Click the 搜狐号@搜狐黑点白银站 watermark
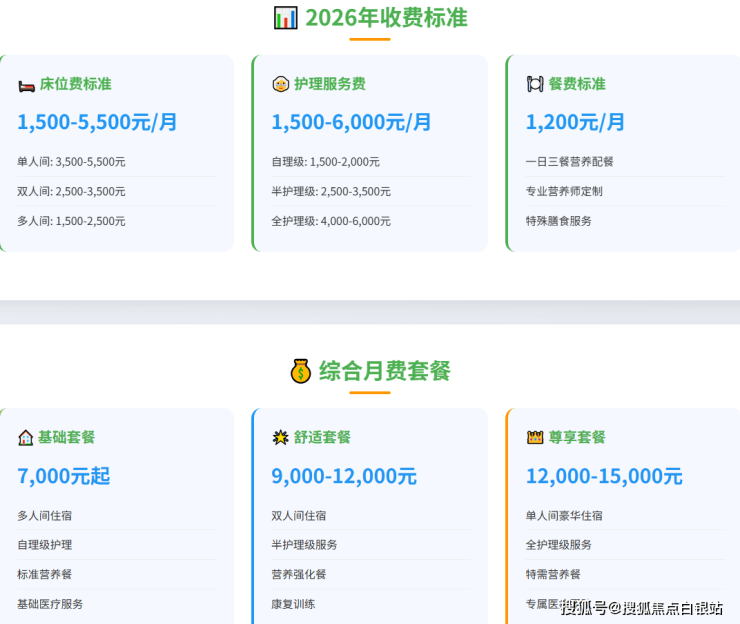Image resolution: width=740 pixels, height=624 pixels. pos(641,607)
